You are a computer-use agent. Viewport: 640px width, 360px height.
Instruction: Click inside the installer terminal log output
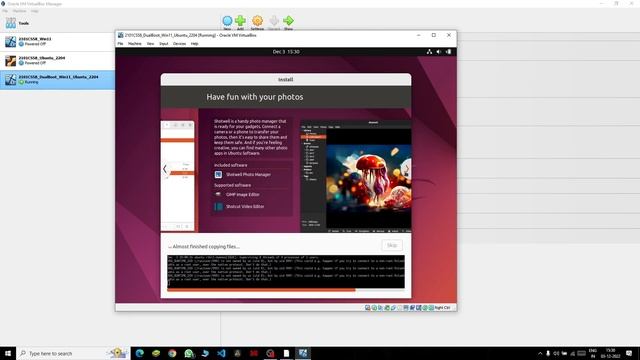click(x=286, y=271)
